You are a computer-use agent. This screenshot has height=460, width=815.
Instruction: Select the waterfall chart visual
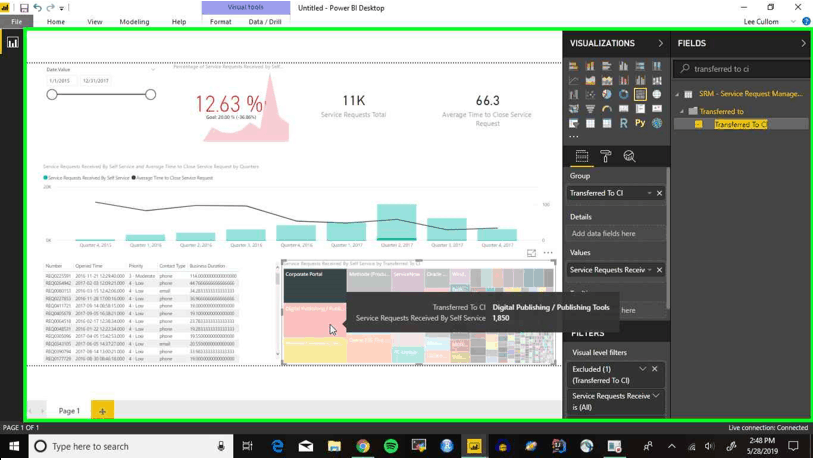pos(573,95)
